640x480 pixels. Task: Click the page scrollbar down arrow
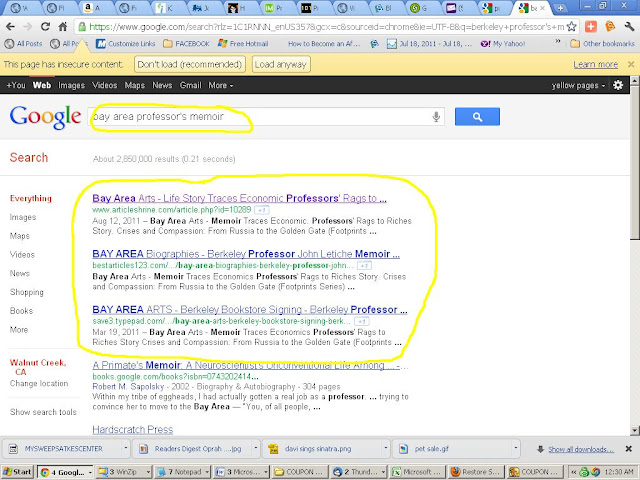[635, 430]
